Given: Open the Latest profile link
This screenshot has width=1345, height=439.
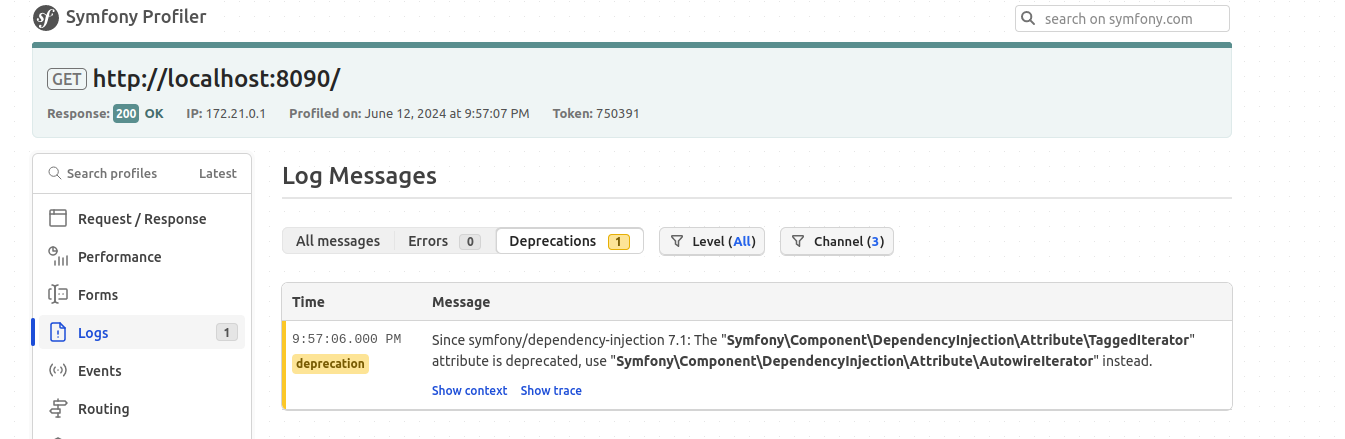Looking at the screenshot, I should pyautogui.click(x=217, y=173).
